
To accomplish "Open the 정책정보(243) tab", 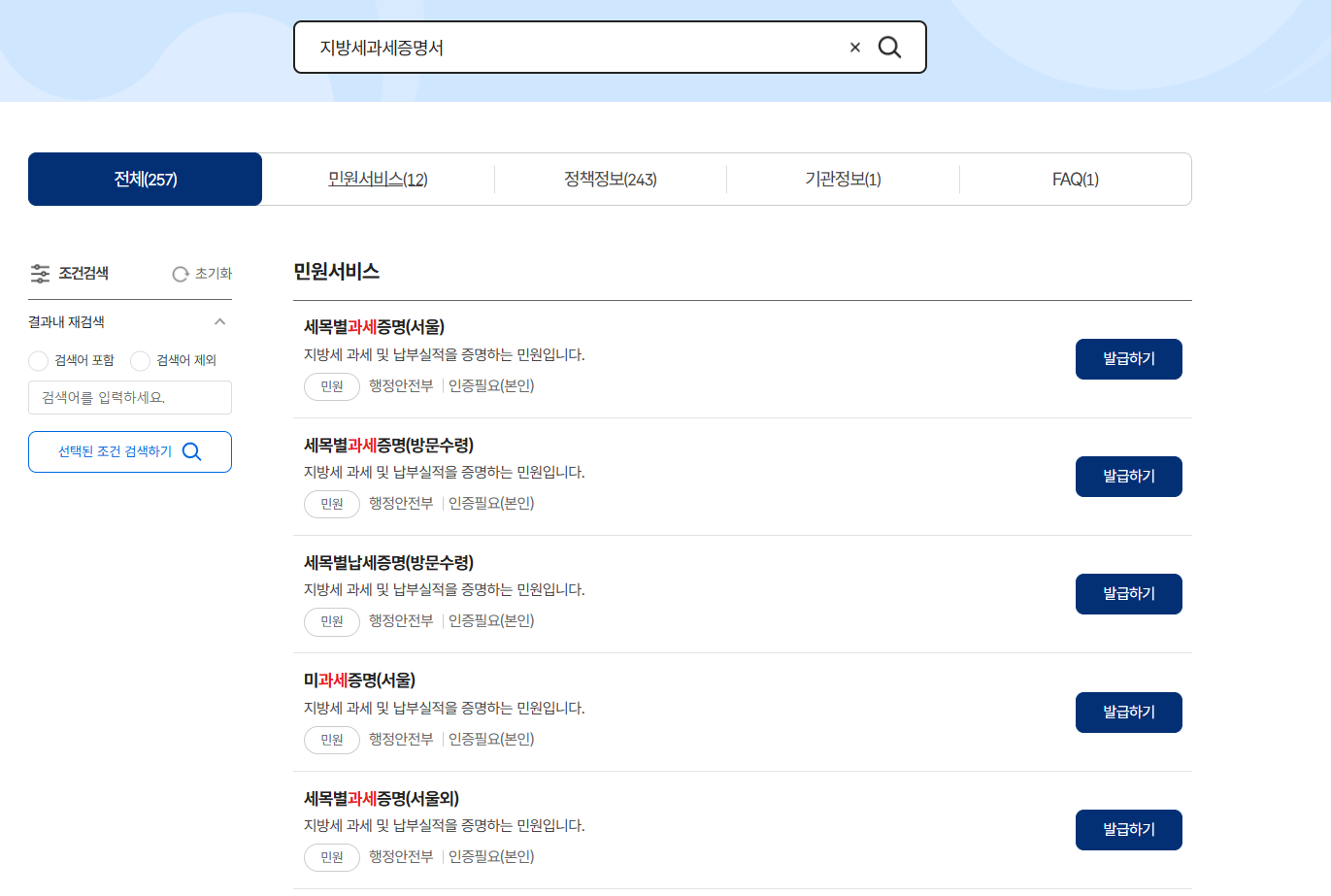I will [x=610, y=179].
